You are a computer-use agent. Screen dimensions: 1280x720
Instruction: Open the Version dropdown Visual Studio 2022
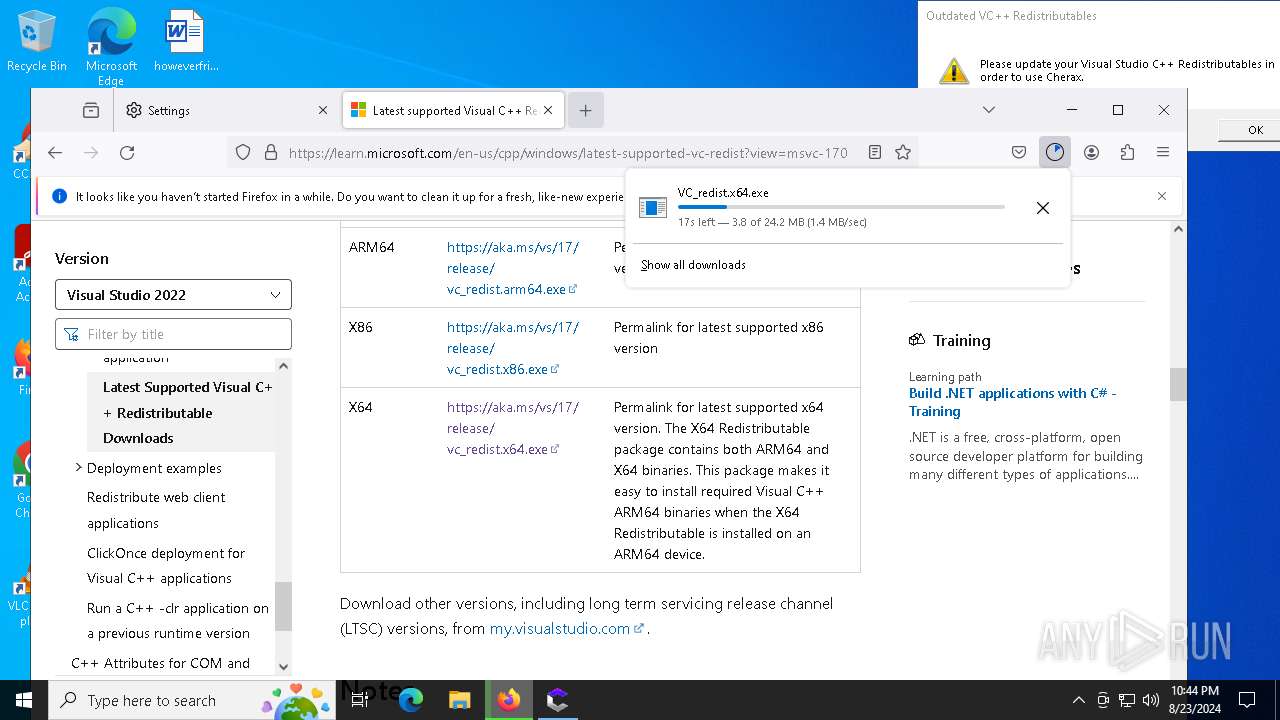pos(174,295)
